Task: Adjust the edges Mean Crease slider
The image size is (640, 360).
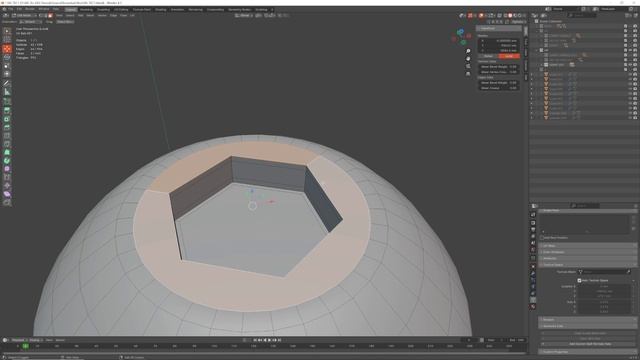Action: coord(499,88)
